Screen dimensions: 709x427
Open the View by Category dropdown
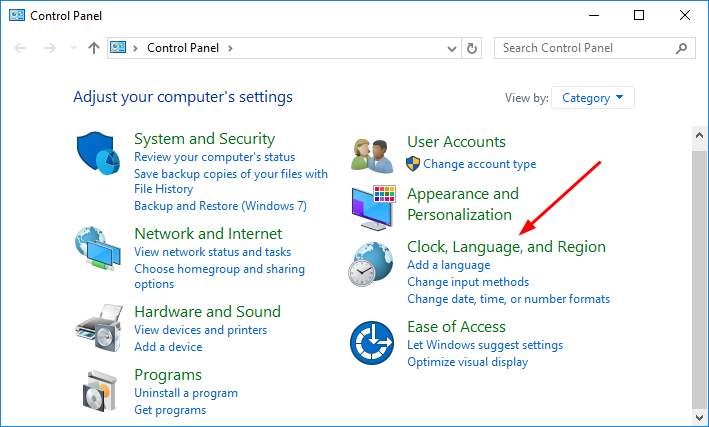click(593, 98)
